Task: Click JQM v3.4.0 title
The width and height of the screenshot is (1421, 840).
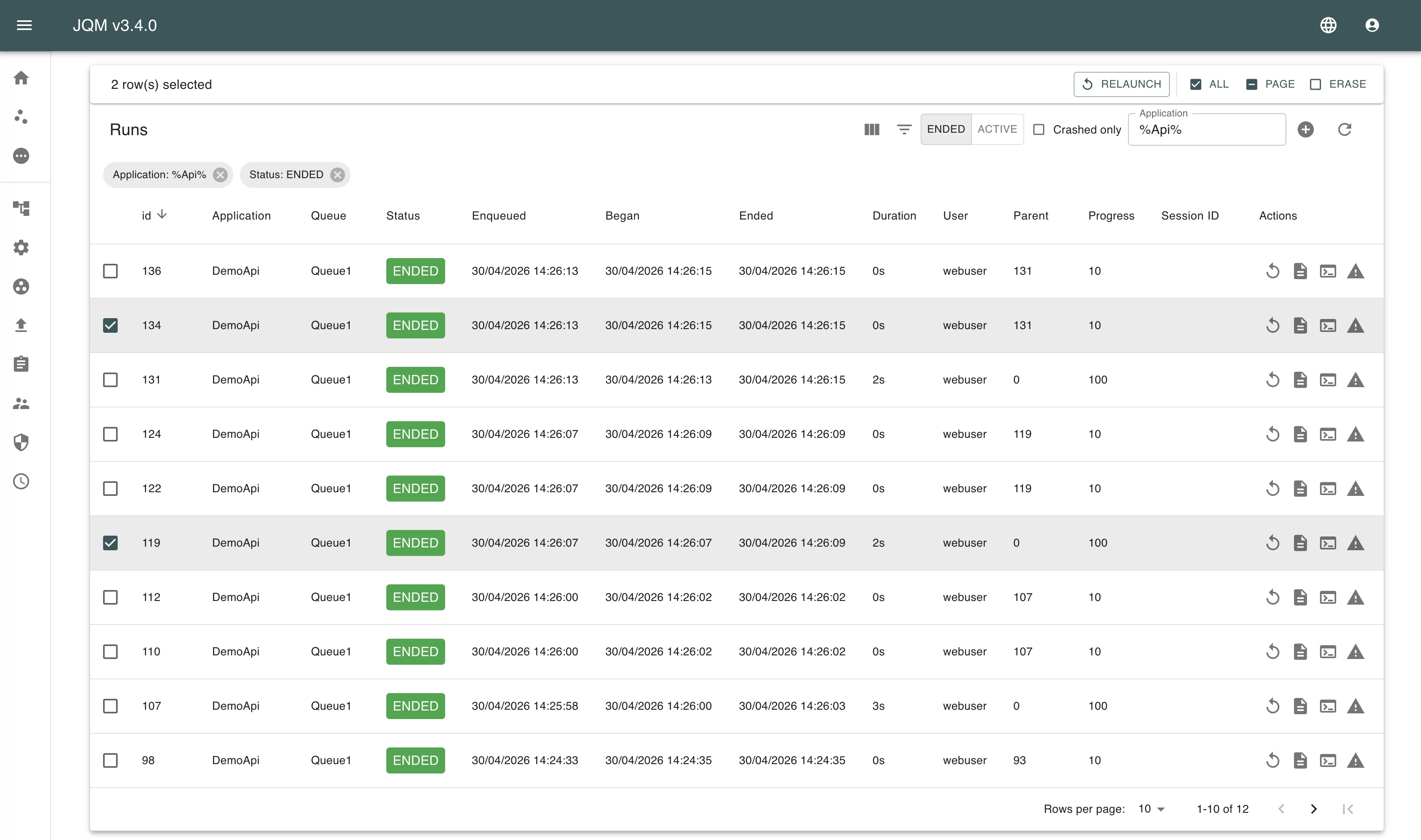Action: point(115,26)
